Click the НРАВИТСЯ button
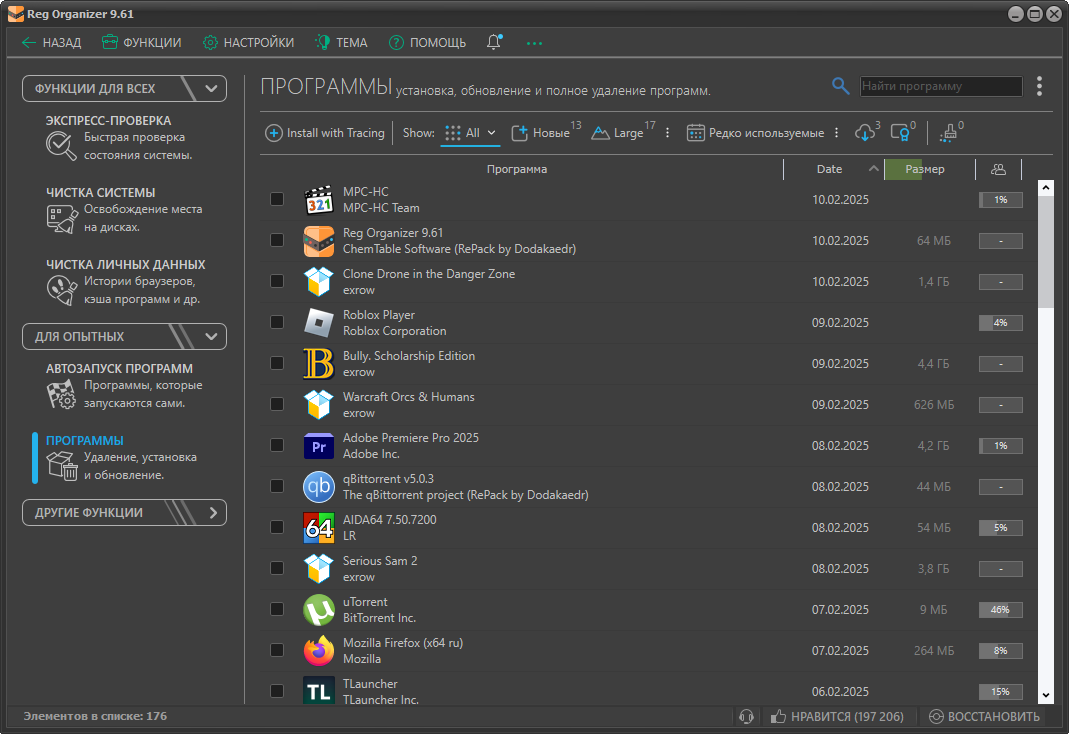 coord(837,716)
